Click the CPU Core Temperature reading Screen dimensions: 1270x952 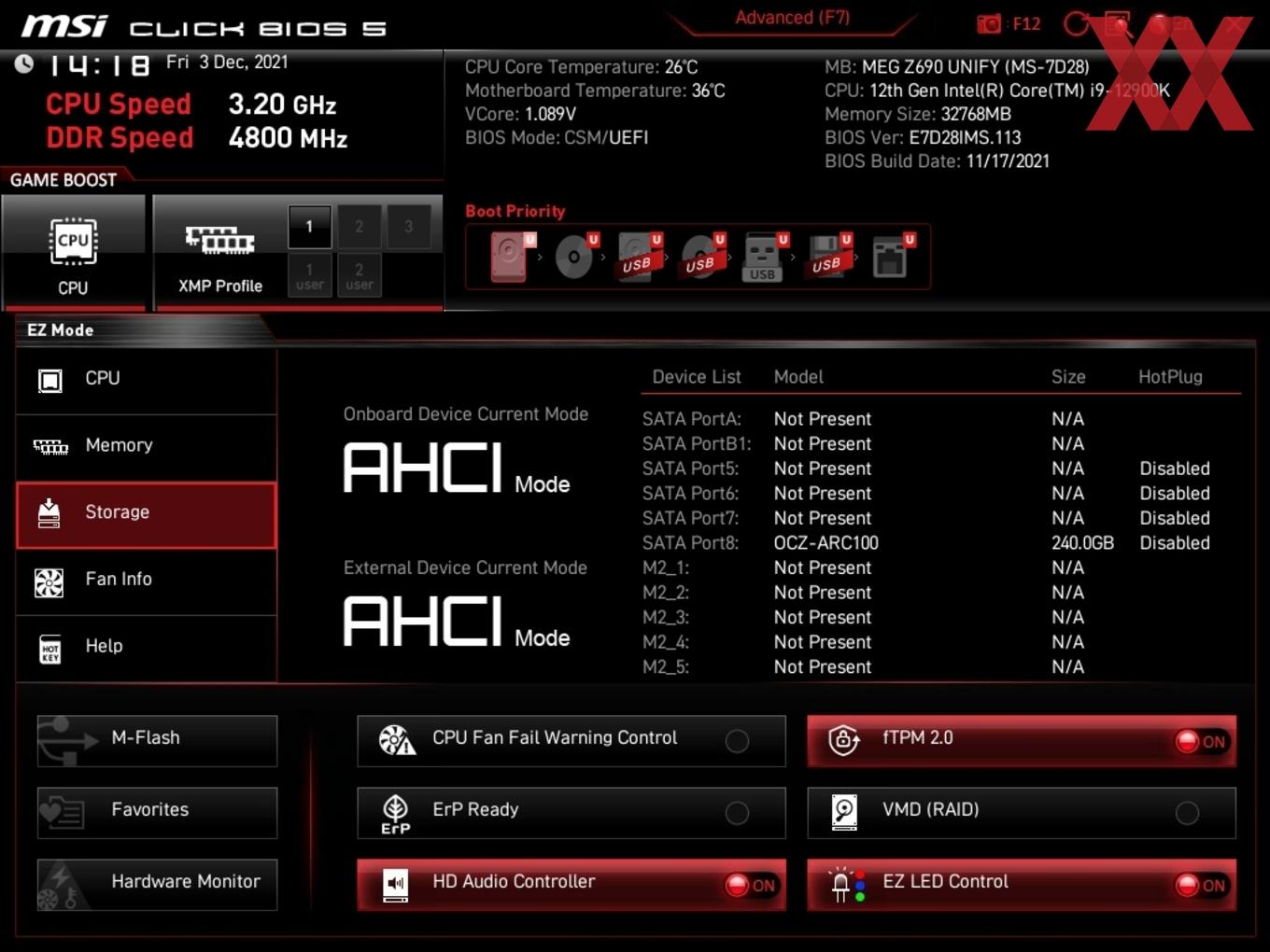pyautogui.click(x=581, y=67)
